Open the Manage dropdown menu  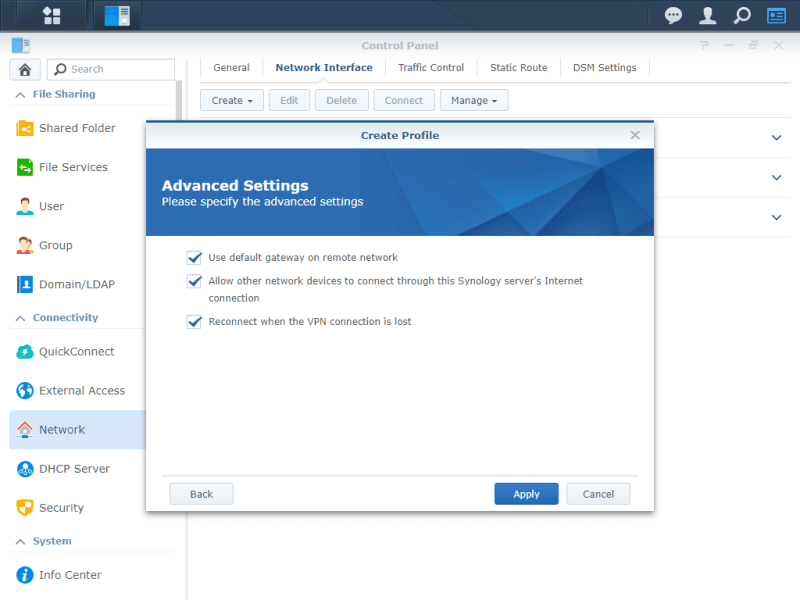click(474, 100)
